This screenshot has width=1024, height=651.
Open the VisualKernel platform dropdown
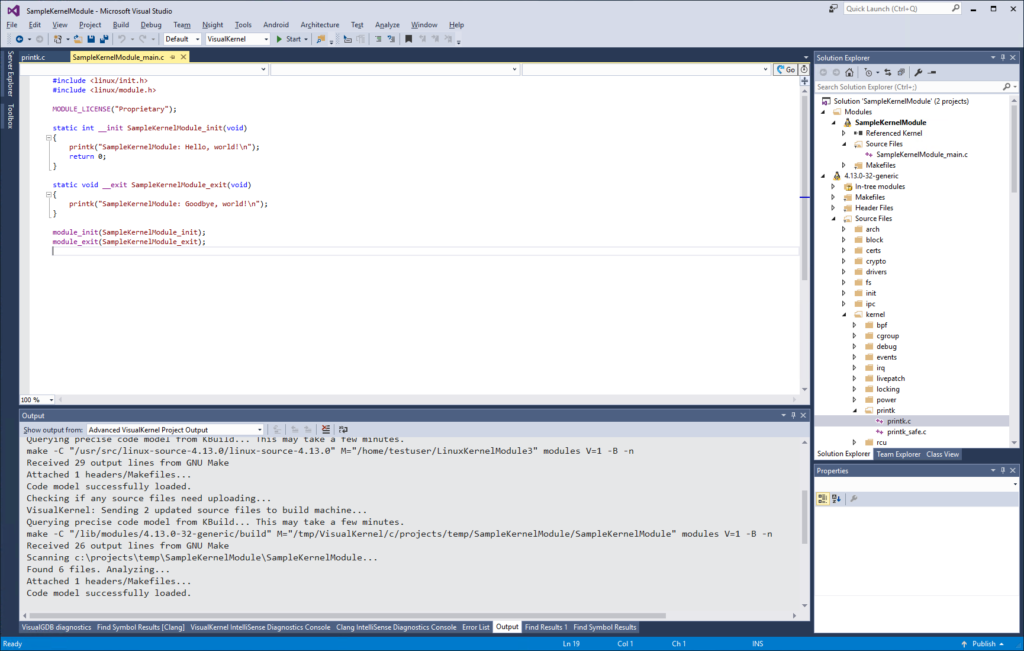click(x=238, y=39)
